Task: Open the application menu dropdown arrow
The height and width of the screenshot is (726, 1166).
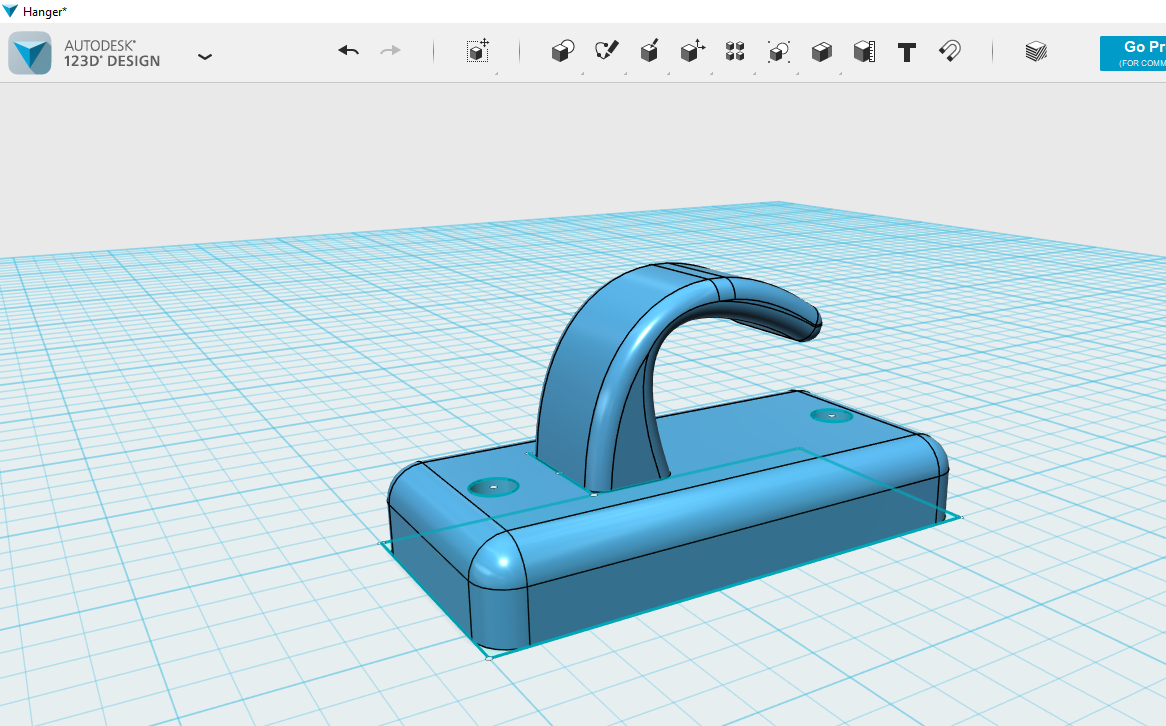Action: (205, 57)
